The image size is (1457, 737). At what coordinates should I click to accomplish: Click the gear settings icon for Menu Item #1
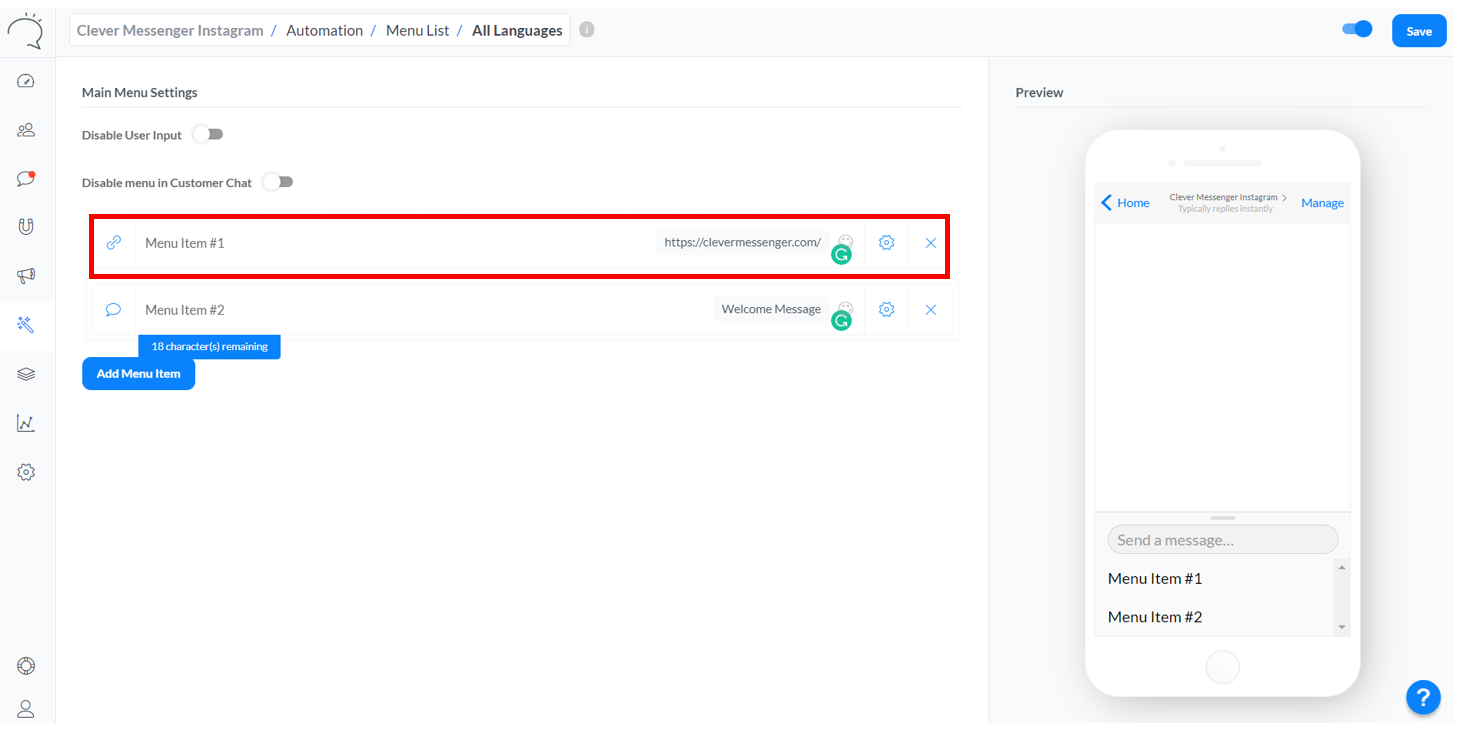[x=886, y=243]
